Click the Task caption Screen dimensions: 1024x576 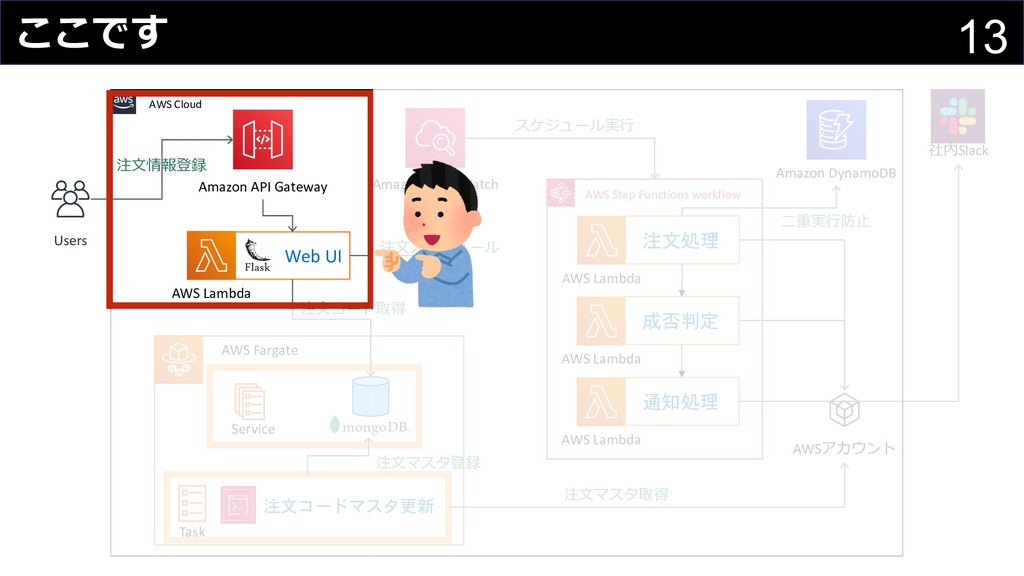tap(192, 532)
